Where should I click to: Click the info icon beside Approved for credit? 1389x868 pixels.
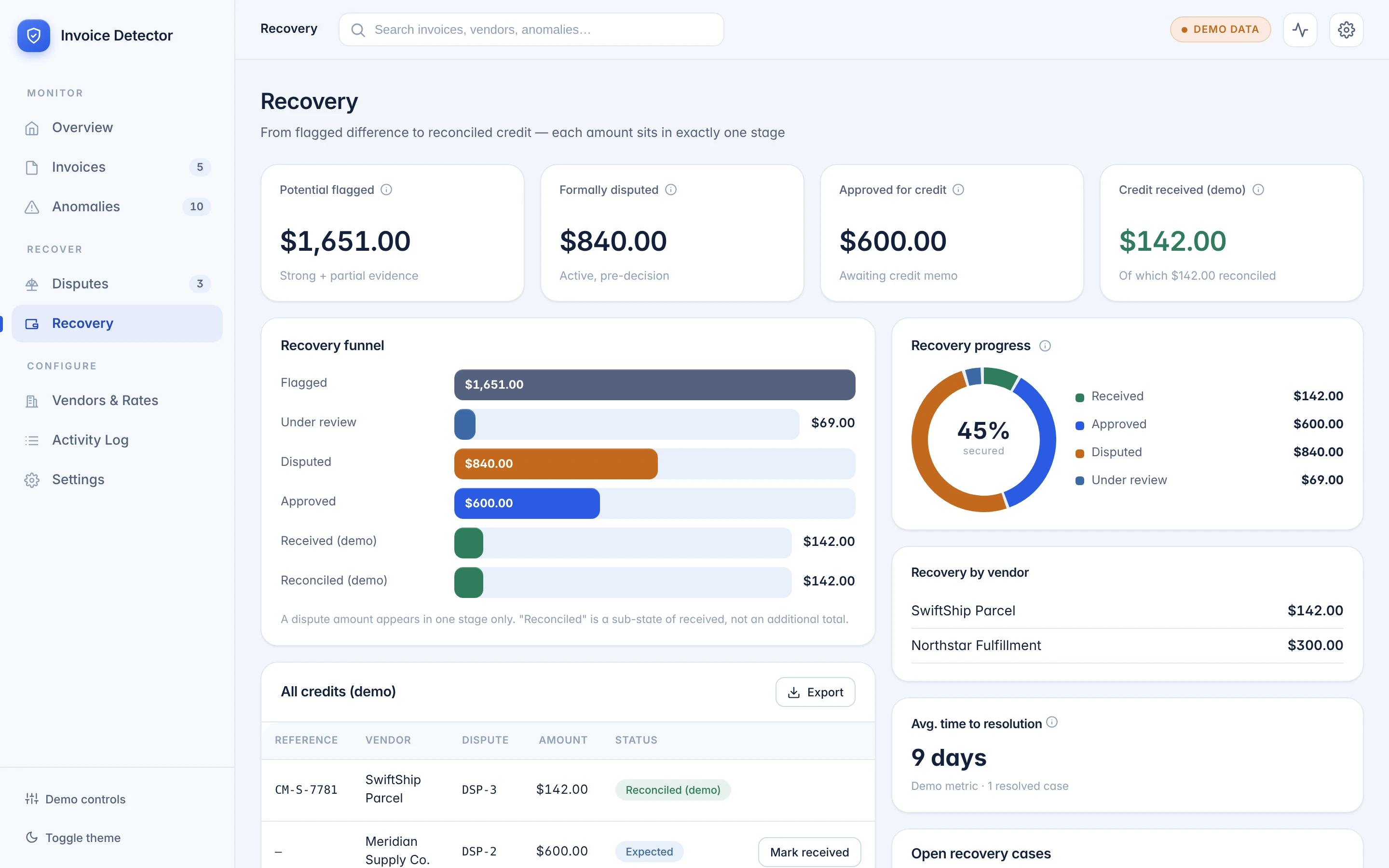(x=958, y=190)
